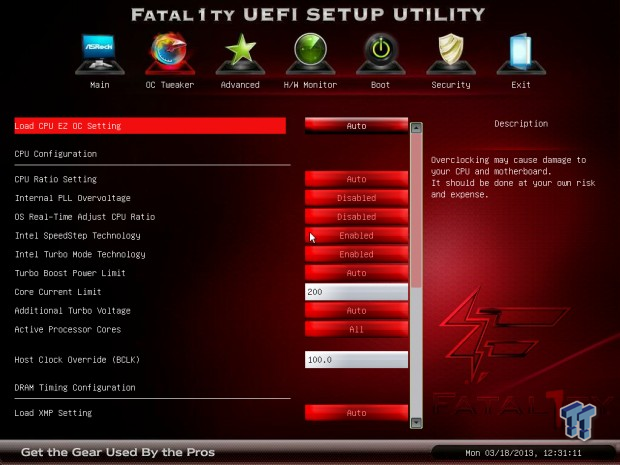The height and width of the screenshot is (465, 620).
Task: Click the date and time in status bar
Action: tap(524, 453)
